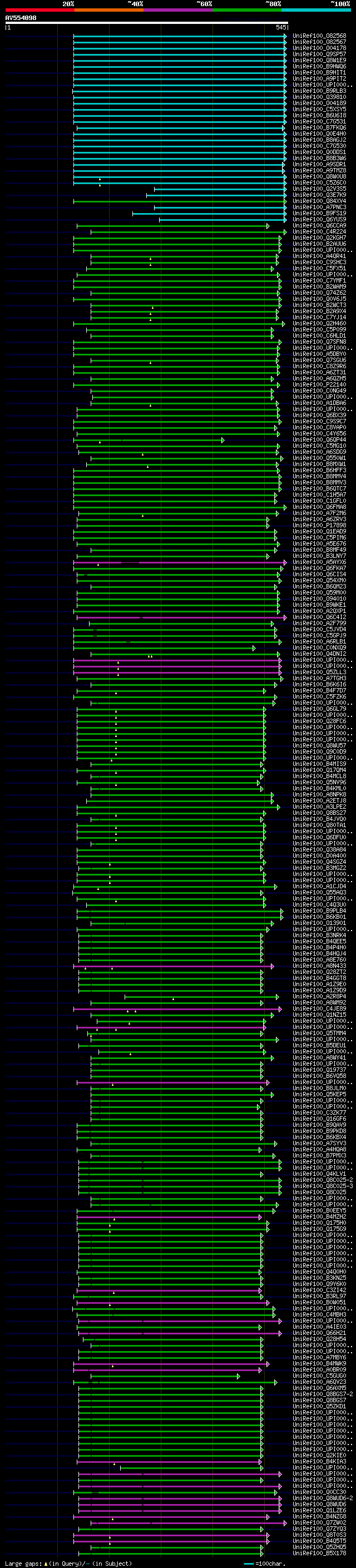Viewport: 356px width, 1568px height.
Task: Open hit UniRef100_O04178
Action: tap(319, 48)
